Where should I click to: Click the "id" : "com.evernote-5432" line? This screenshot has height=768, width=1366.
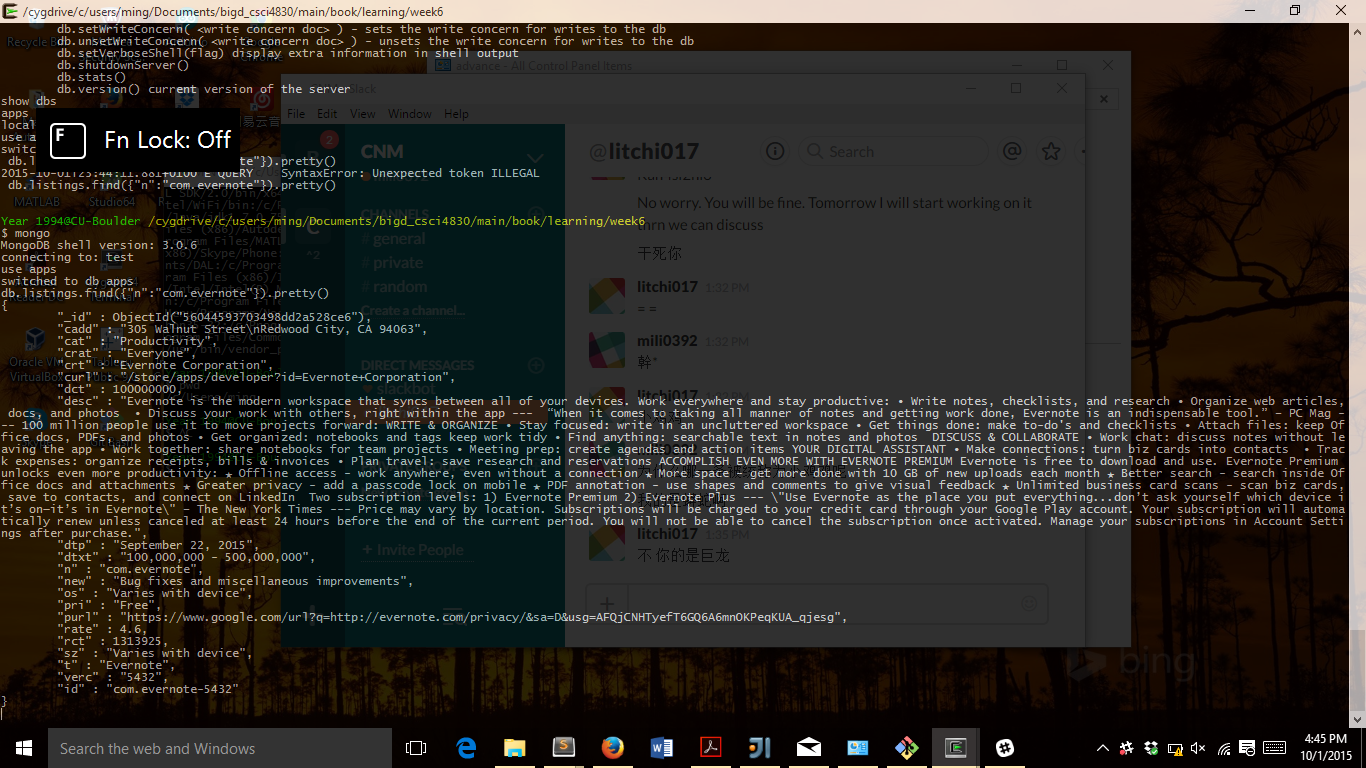tap(148, 689)
